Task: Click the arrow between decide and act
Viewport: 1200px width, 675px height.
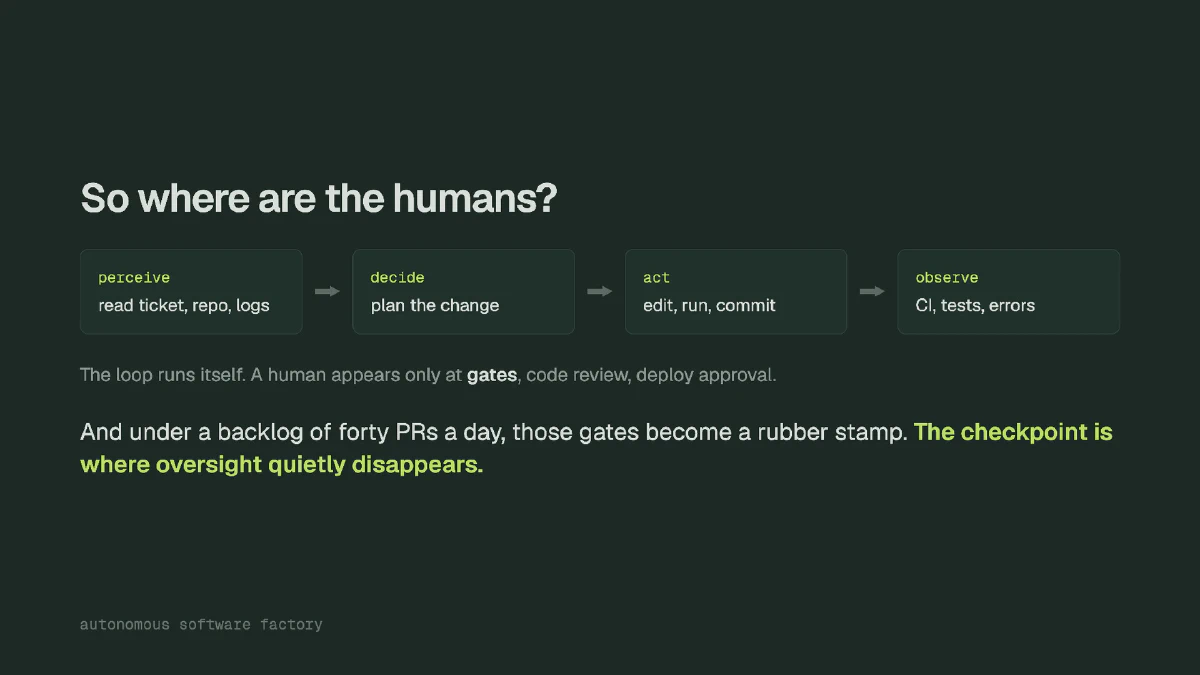Action: [x=599, y=291]
